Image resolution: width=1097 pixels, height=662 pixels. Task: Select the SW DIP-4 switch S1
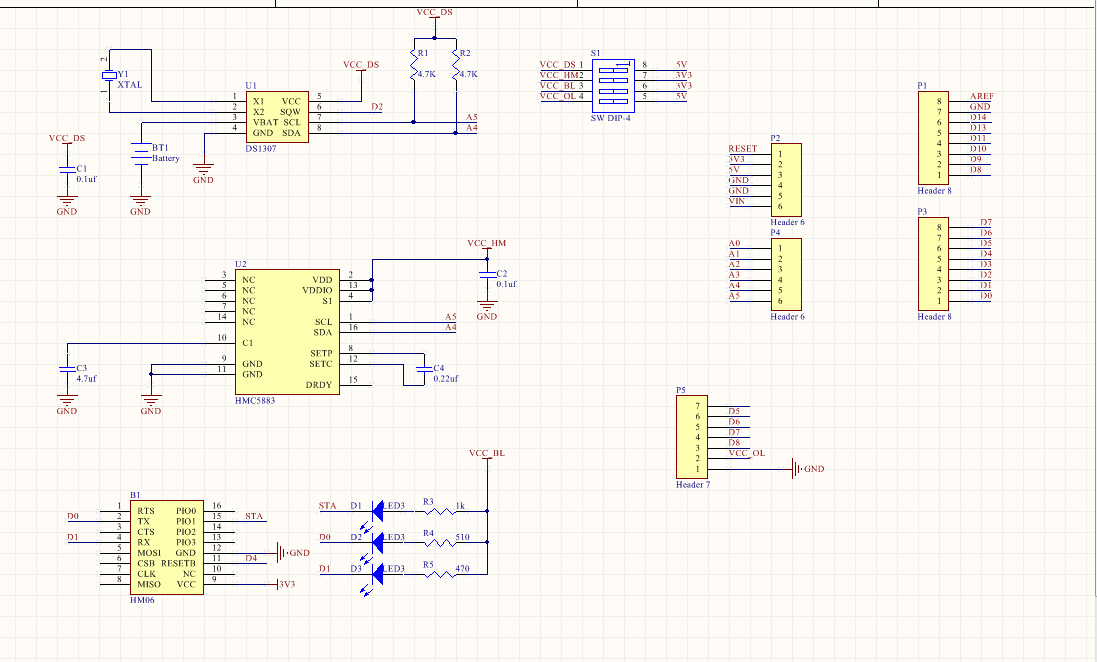pyautogui.click(x=614, y=85)
